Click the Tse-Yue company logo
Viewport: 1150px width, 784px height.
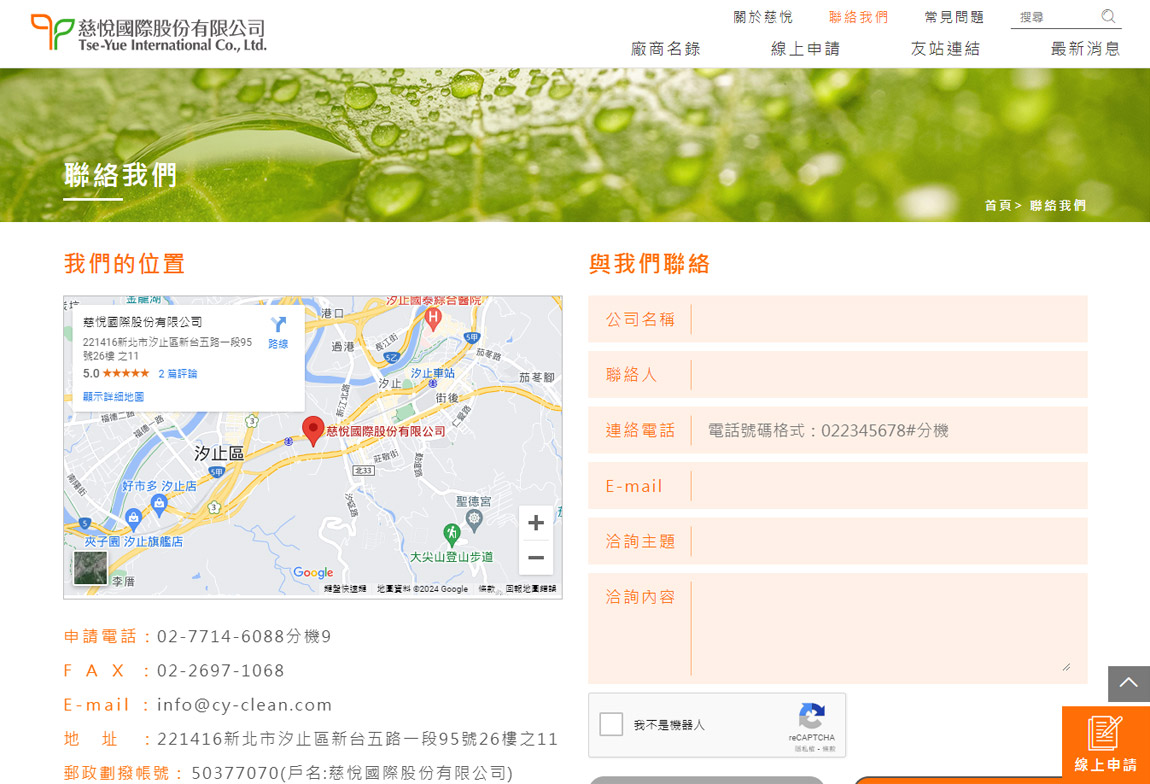(149, 34)
